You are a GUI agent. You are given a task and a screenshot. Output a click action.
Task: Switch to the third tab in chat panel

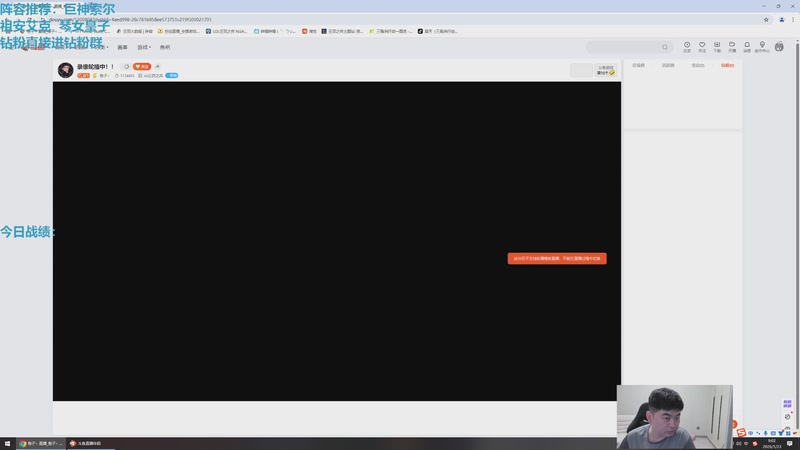click(x=697, y=65)
